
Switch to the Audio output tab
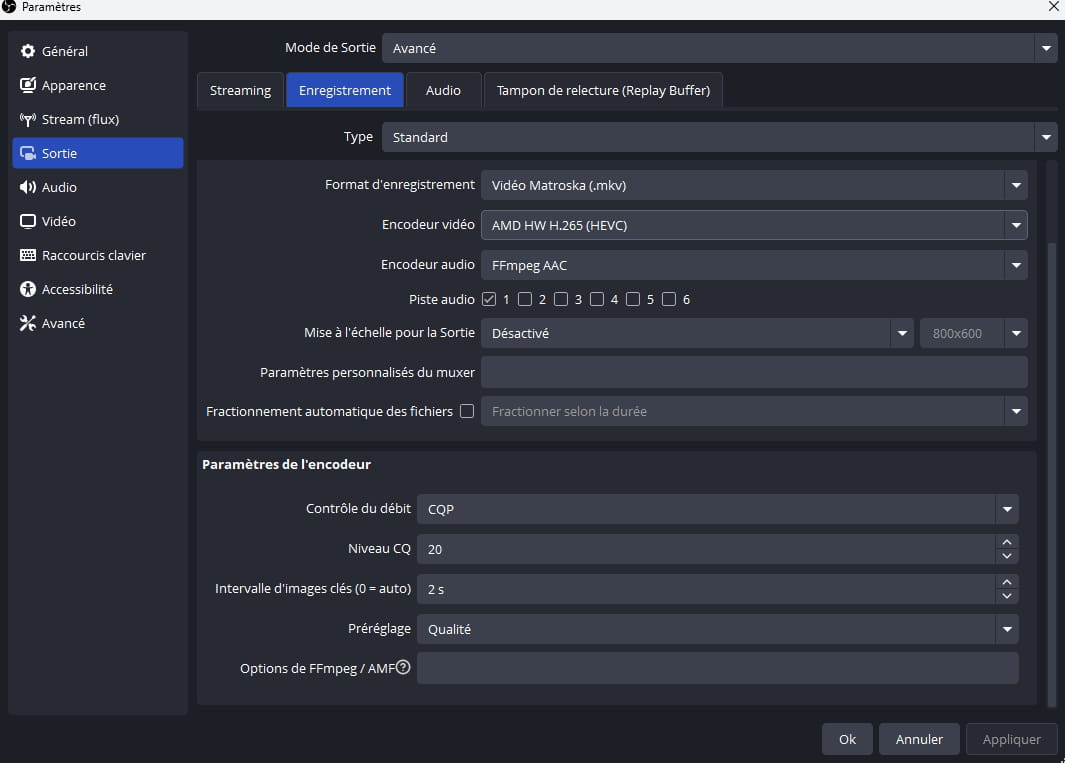(x=444, y=90)
